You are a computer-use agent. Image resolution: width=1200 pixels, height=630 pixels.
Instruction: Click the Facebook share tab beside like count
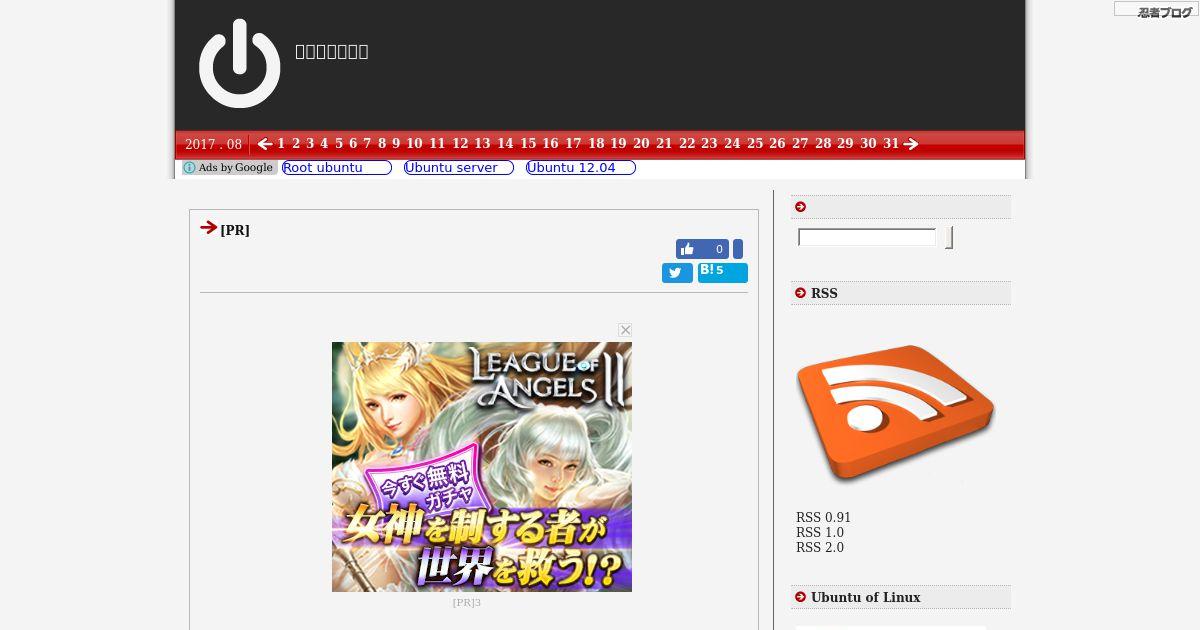[x=738, y=249]
